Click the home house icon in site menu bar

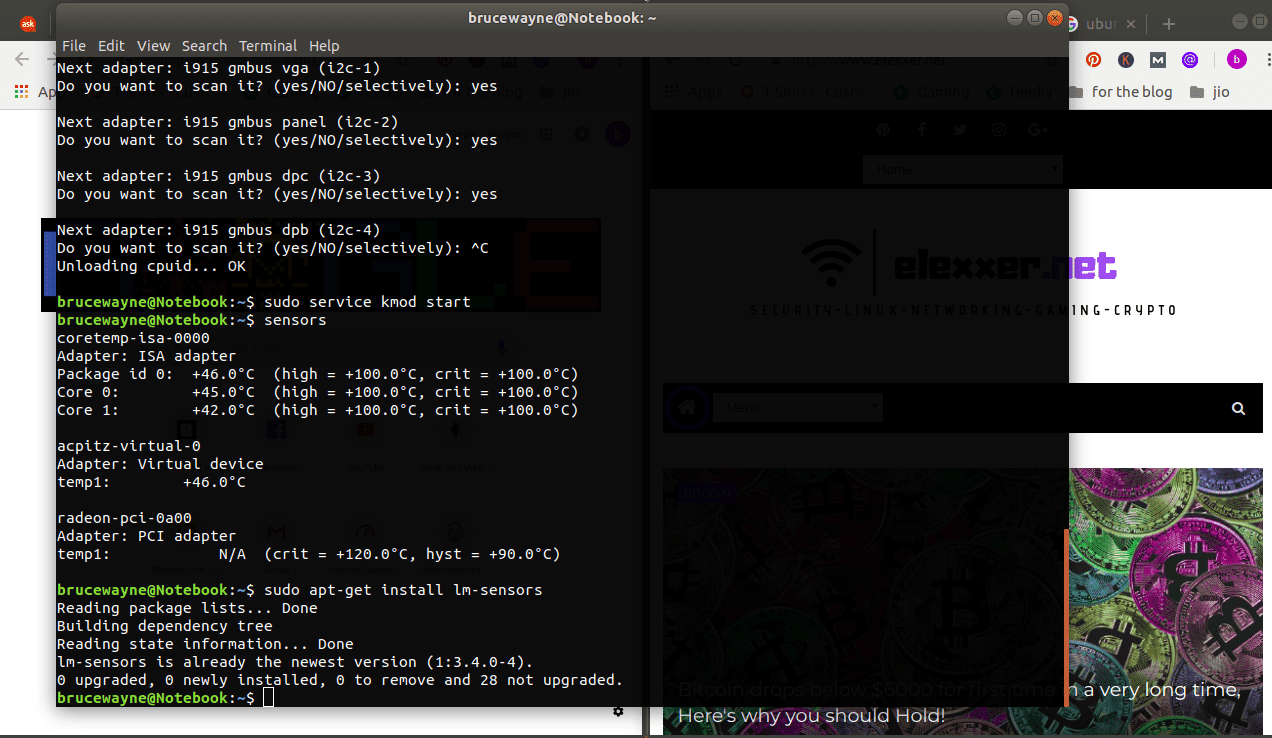687,408
